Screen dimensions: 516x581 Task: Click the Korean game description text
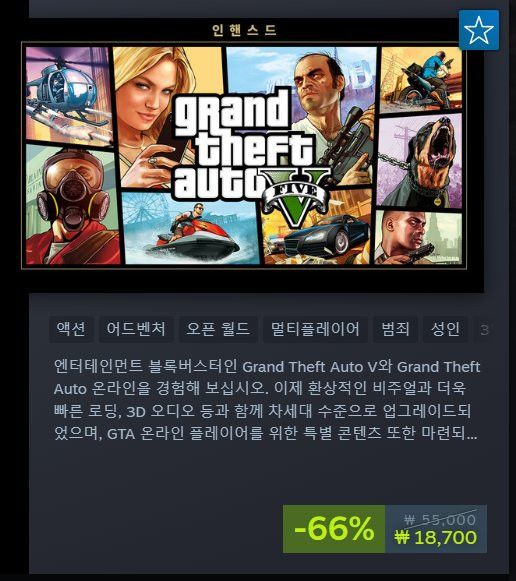pos(267,400)
